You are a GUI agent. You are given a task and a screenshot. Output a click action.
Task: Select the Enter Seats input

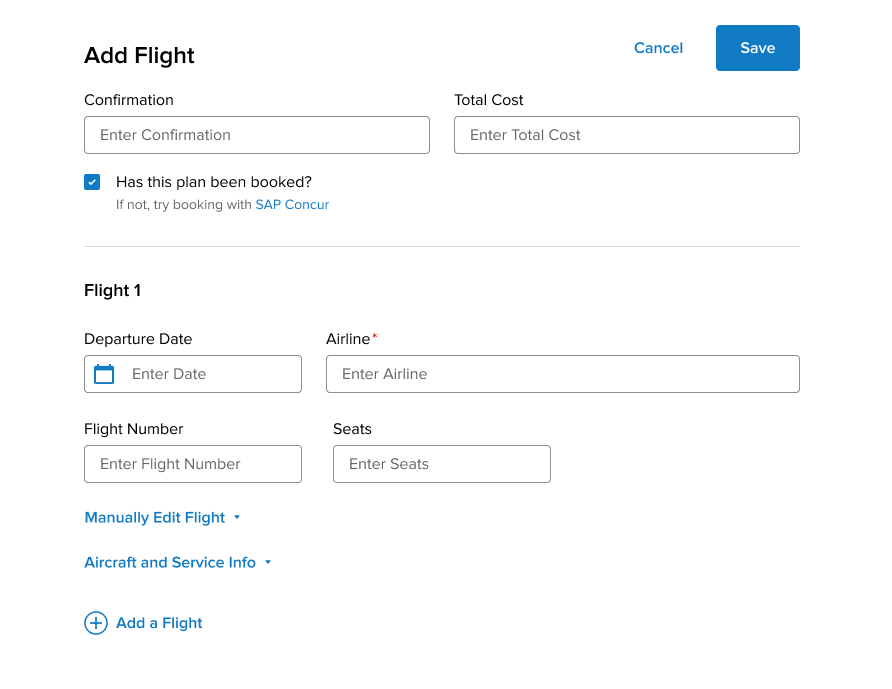tap(442, 464)
